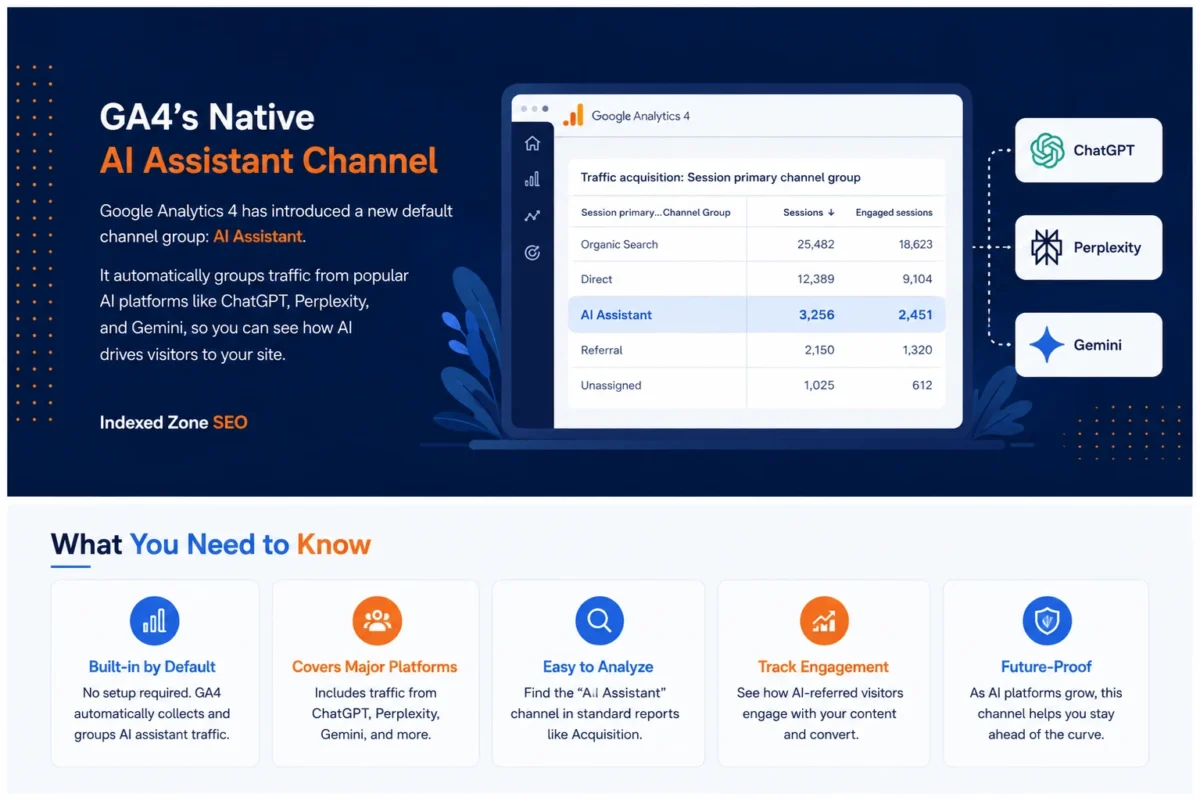Click the Engaged sessions column header
Image resolution: width=1200 pixels, height=801 pixels.
pos(894,213)
